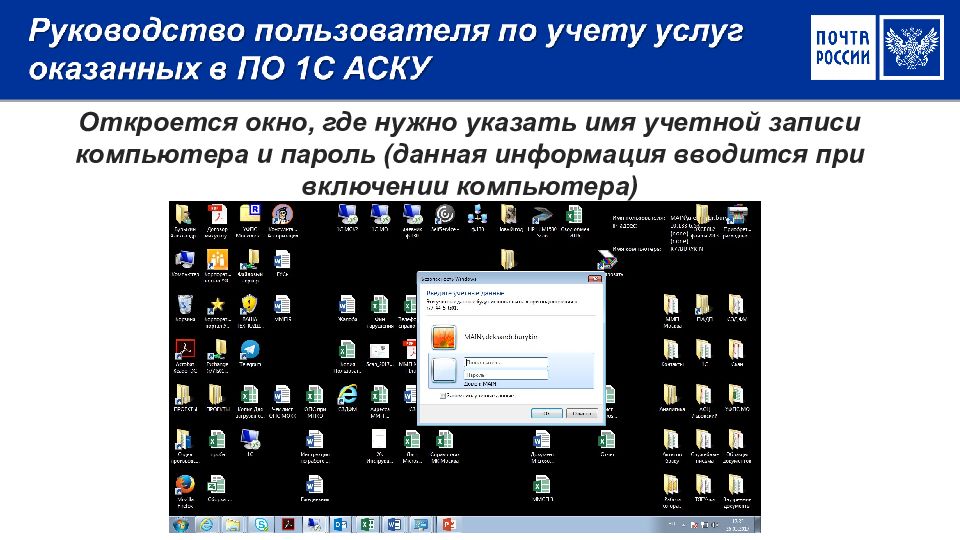The width and height of the screenshot is (960, 540).
Task: Open Outlook from the taskbar
Action: tap(340, 525)
